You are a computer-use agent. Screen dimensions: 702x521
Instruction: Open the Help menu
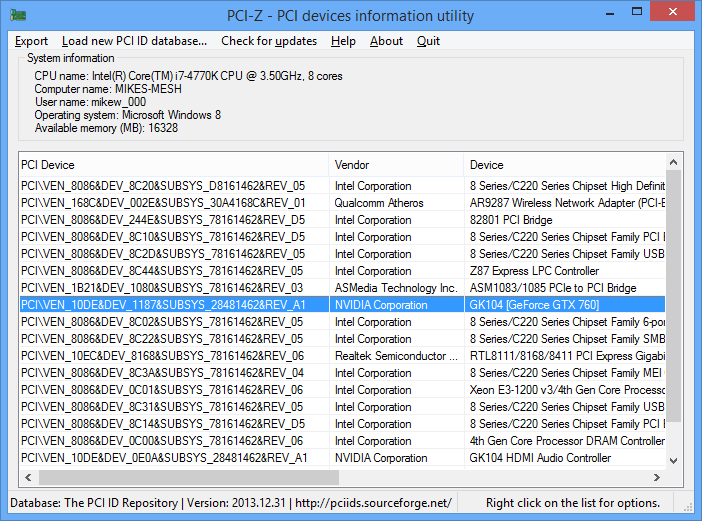pos(343,41)
